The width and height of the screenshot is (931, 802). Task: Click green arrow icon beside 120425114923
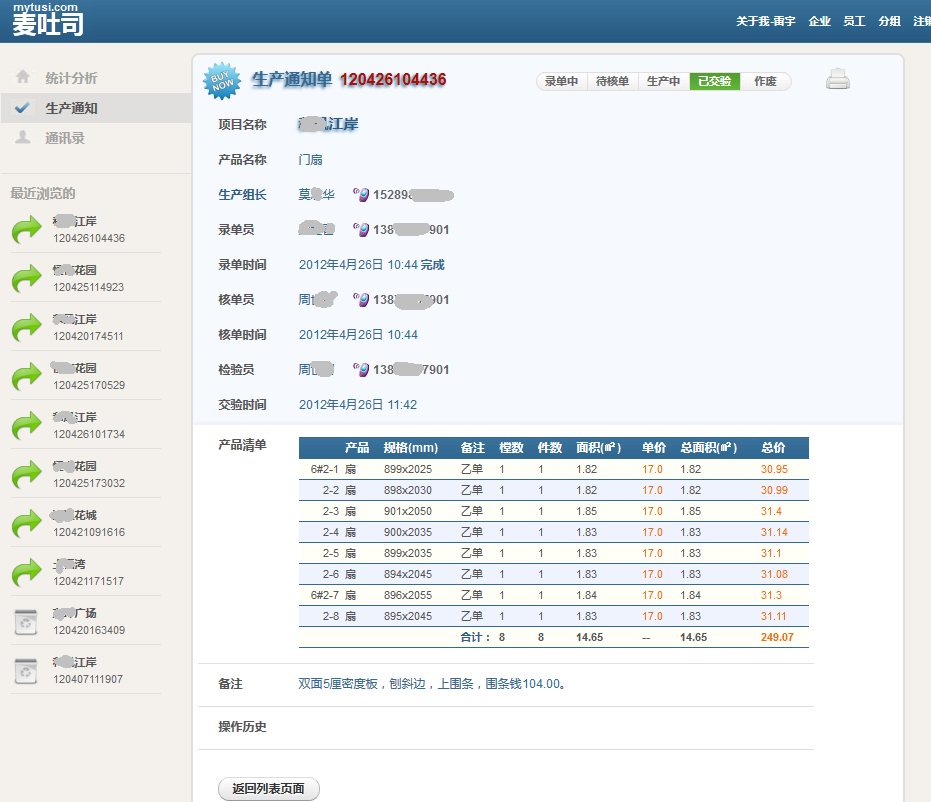pyautogui.click(x=27, y=279)
